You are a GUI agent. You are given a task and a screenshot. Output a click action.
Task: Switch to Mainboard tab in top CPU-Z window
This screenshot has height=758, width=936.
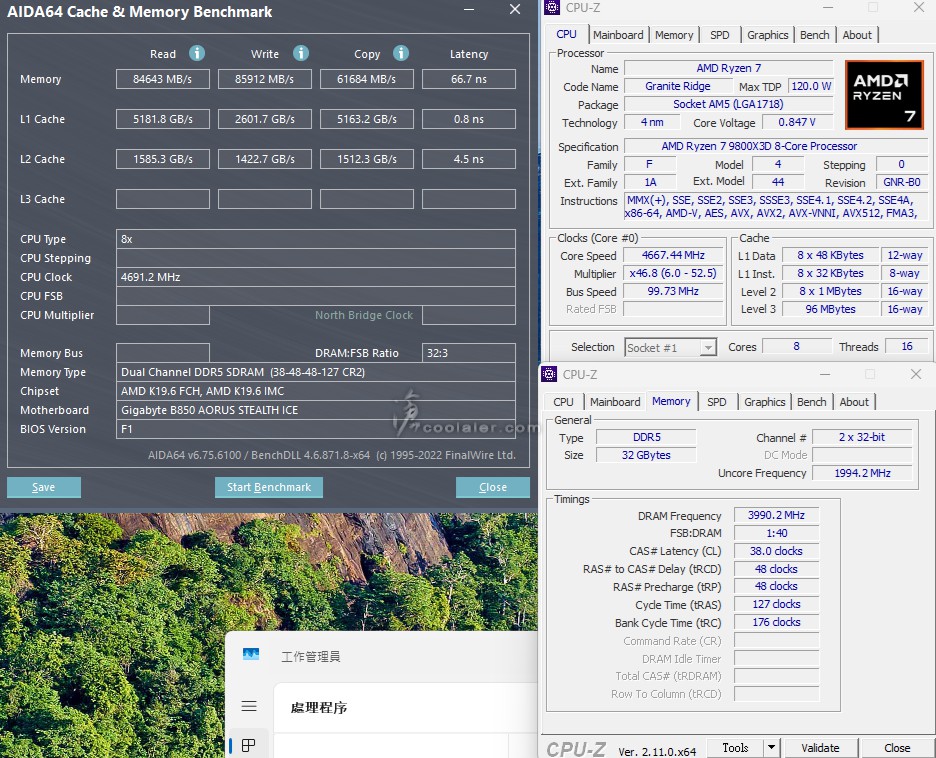coord(618,35)
